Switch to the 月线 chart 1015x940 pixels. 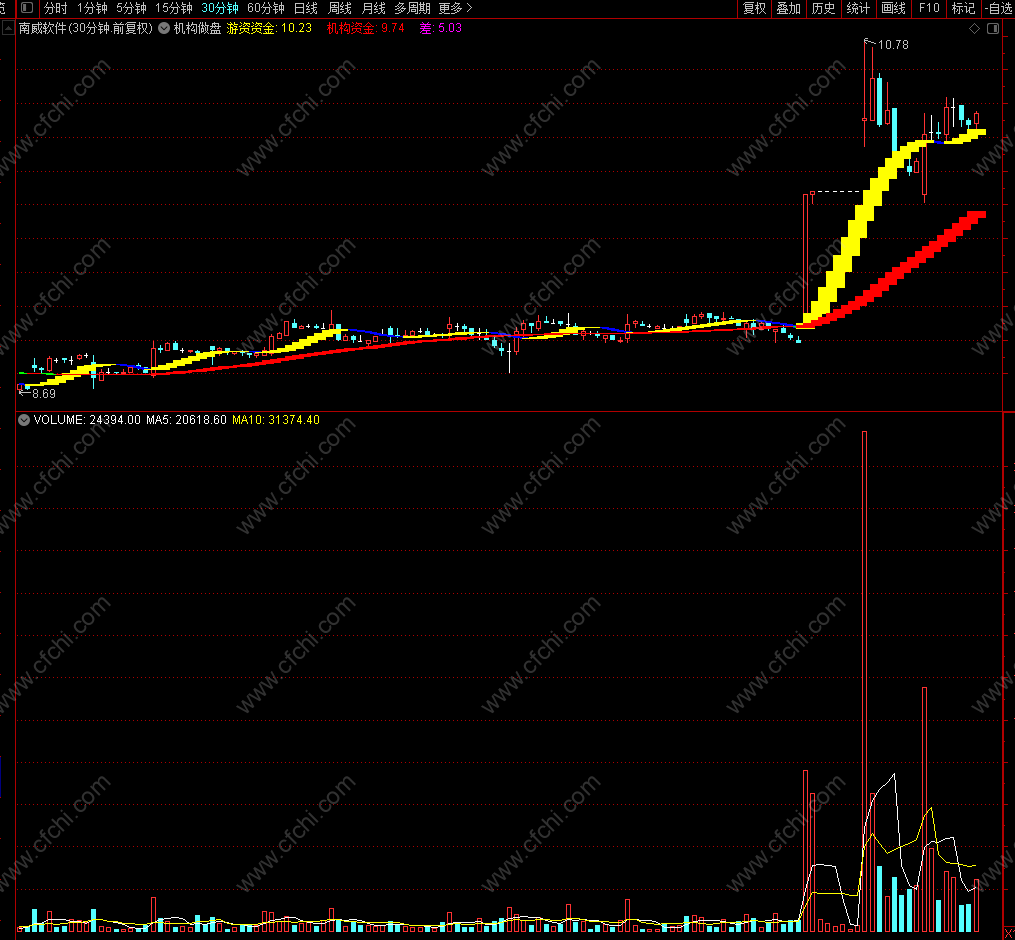374,8
